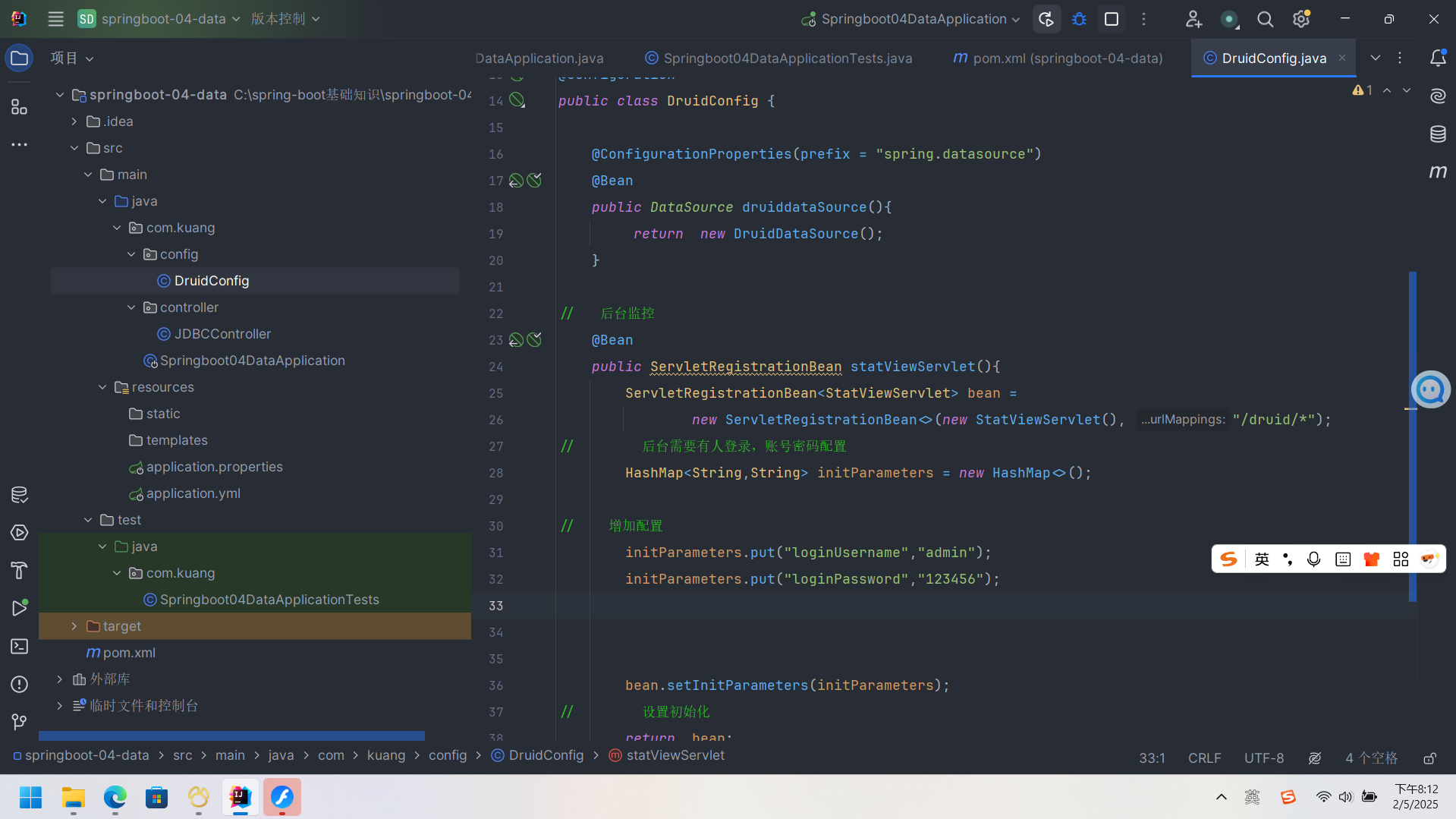Click the CRLF line separator
Viewport: 1456px width, 819px height.
point(1204,758)
